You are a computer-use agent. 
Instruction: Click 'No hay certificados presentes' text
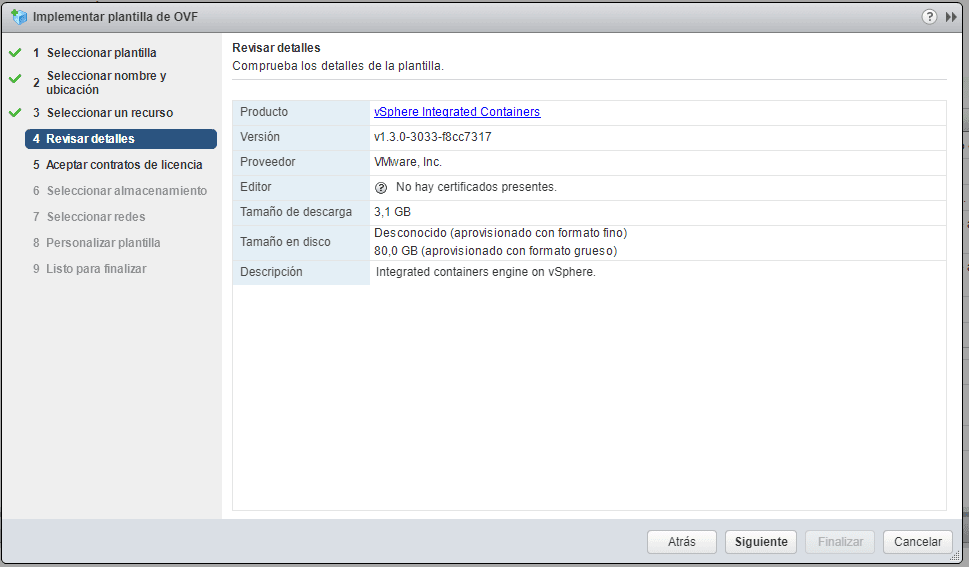[x=476, y=187]
